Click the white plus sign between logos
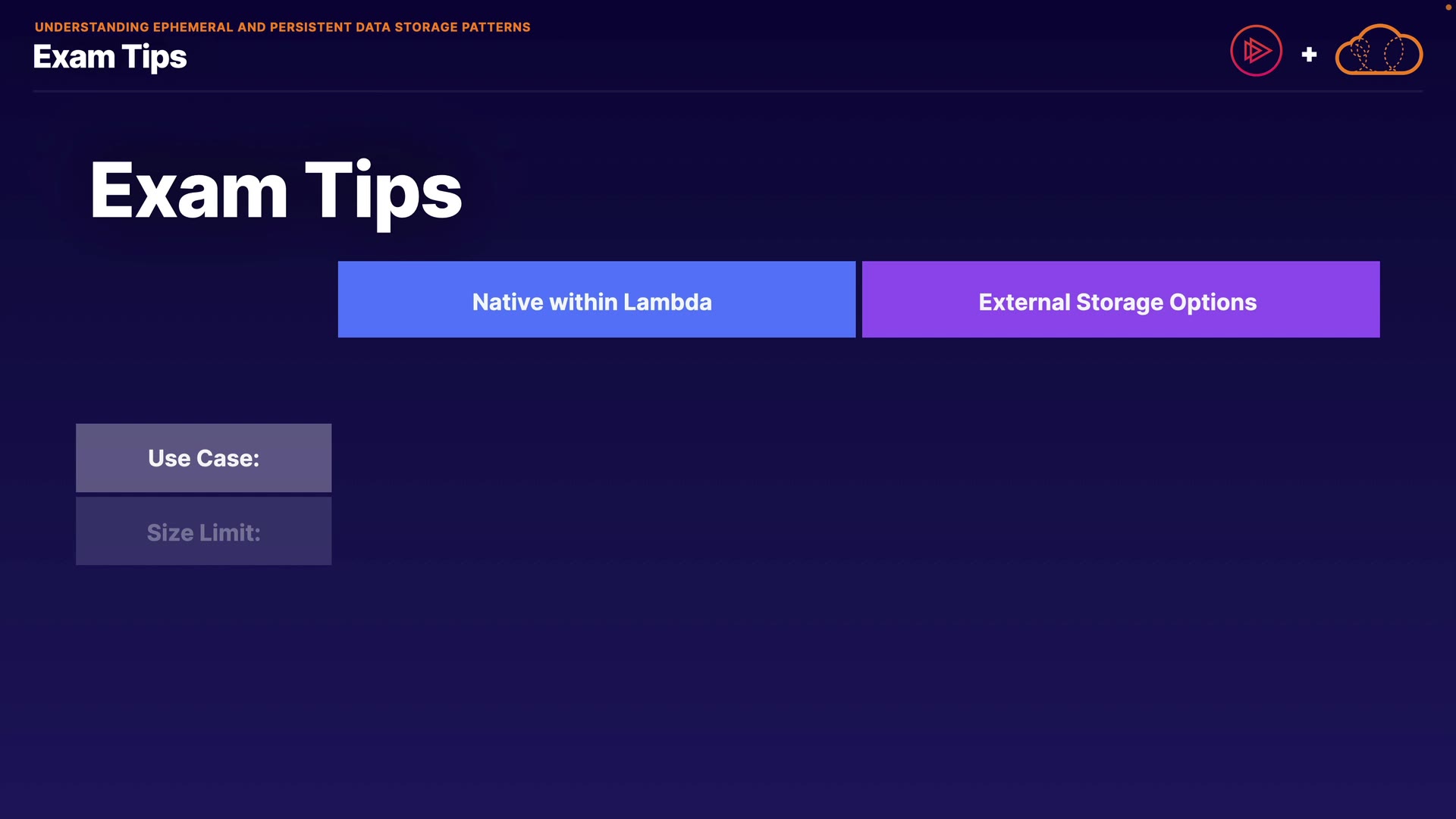The image size is (1456, 819). pyautogui.click(x=1309, y=55)
